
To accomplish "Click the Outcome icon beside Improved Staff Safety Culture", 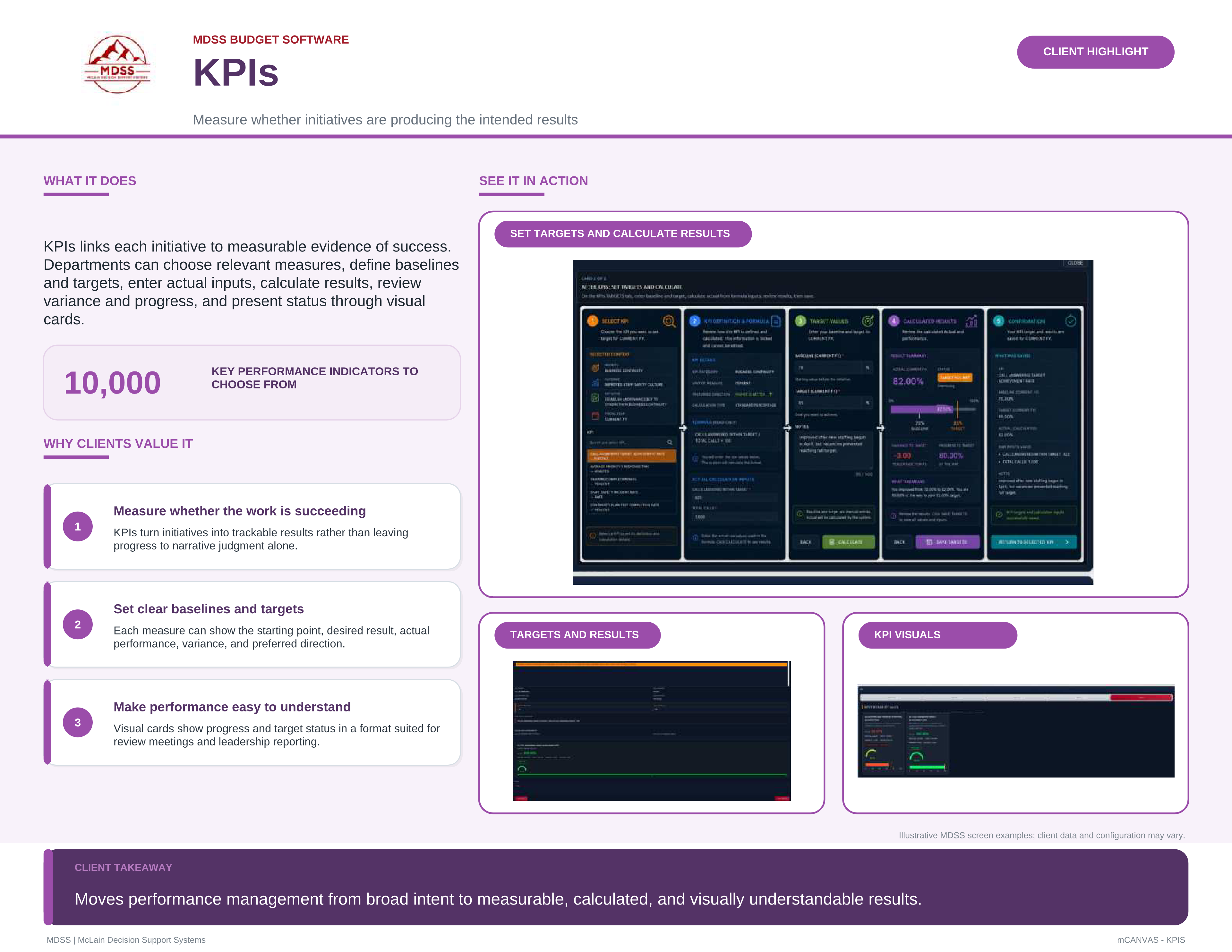I will (x=595, y=382).
